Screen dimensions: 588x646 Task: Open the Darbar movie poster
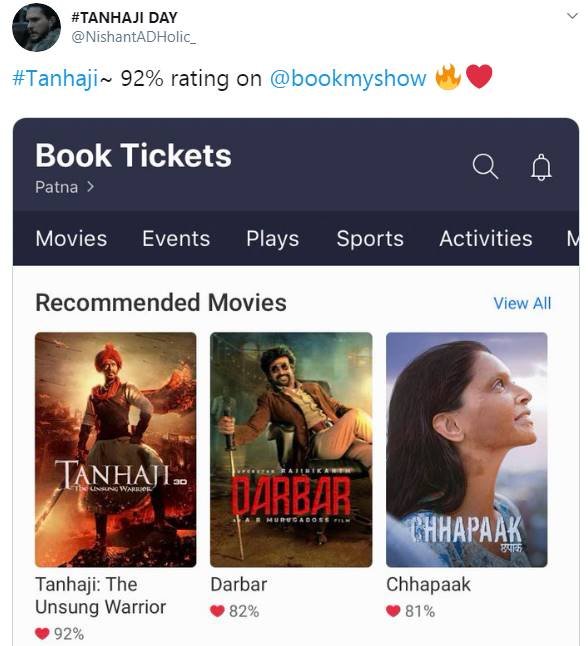(x=291, y=449)
